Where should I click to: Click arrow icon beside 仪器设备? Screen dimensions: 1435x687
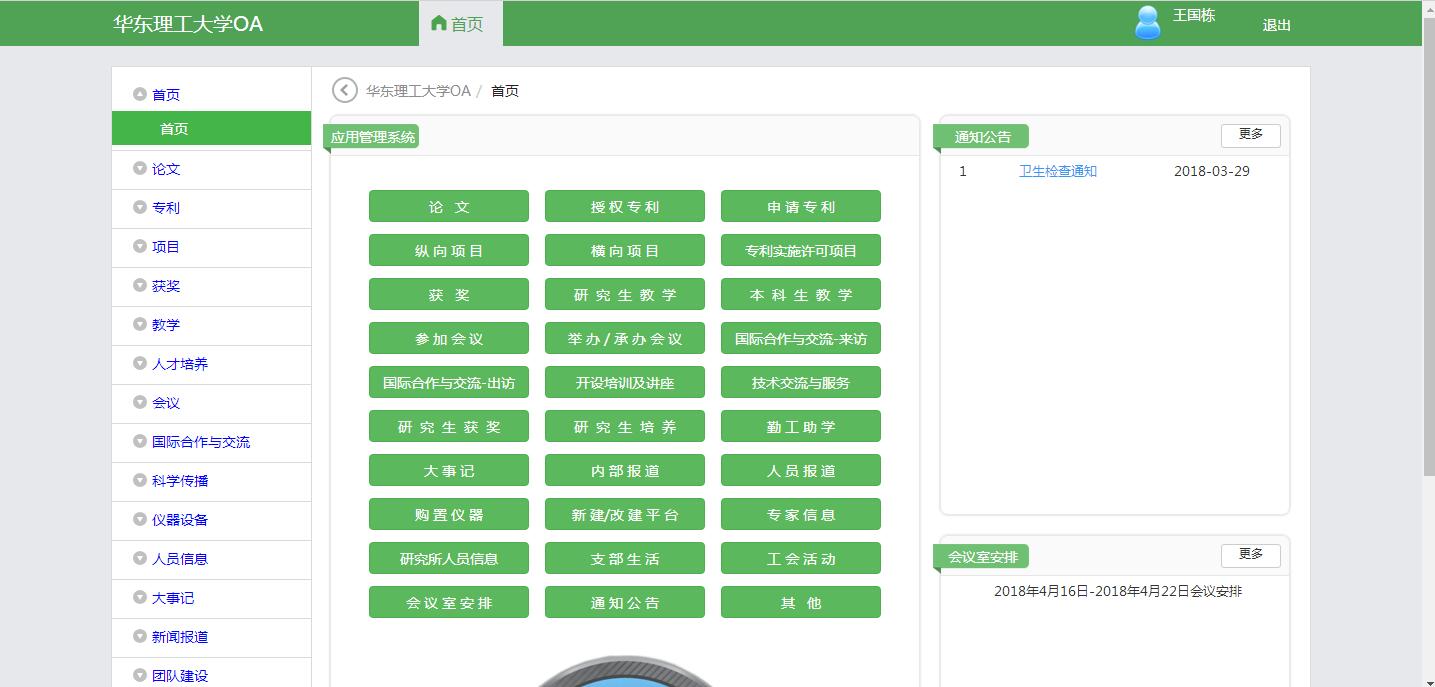tap(140, 520)
